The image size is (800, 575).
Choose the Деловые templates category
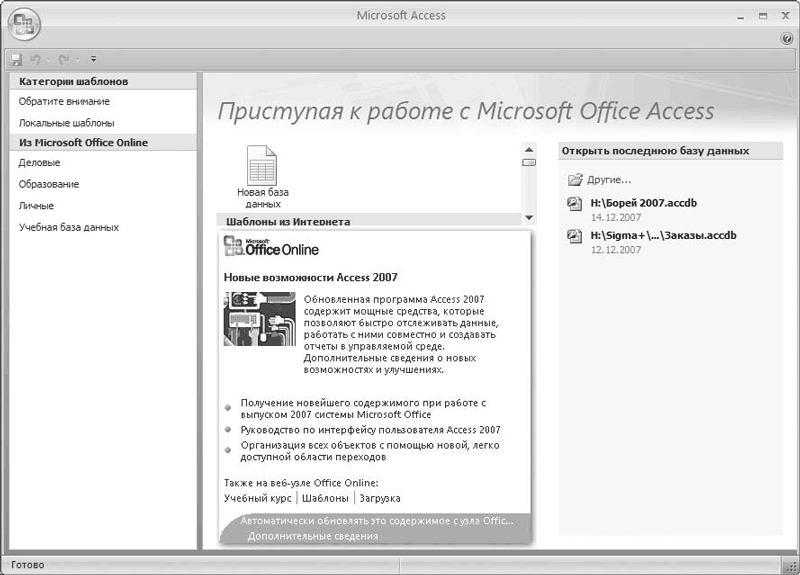pos(40,162)
